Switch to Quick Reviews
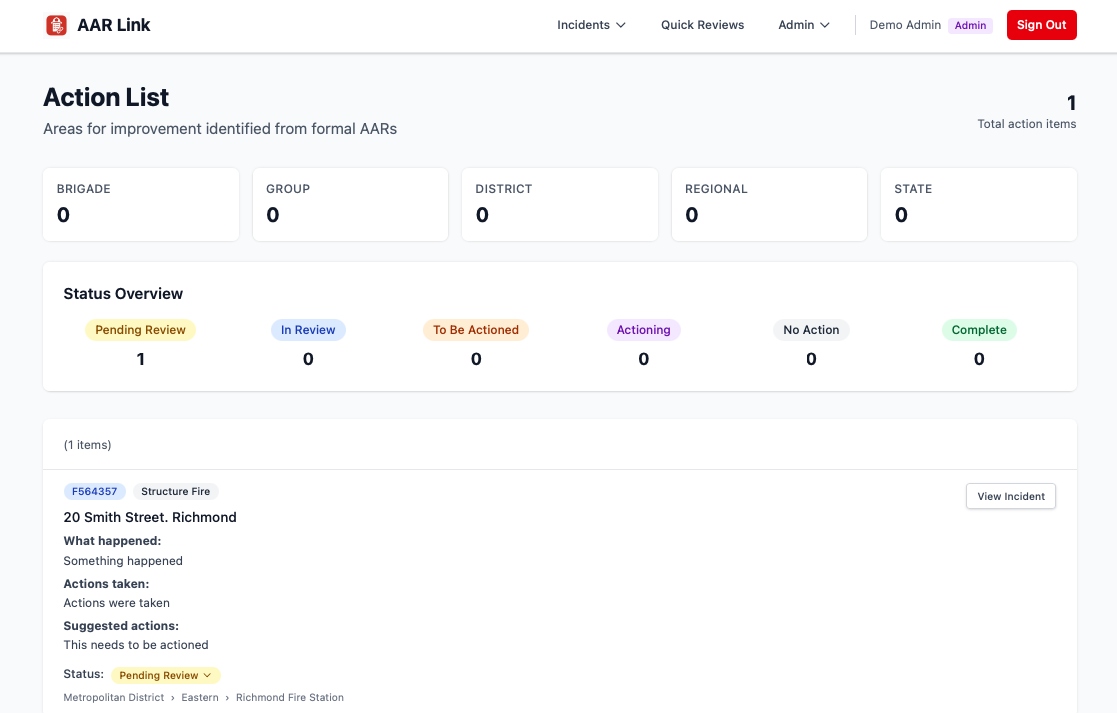This screenshot has width=1117, height=713. pyautogui.click(x=702, y=24)
